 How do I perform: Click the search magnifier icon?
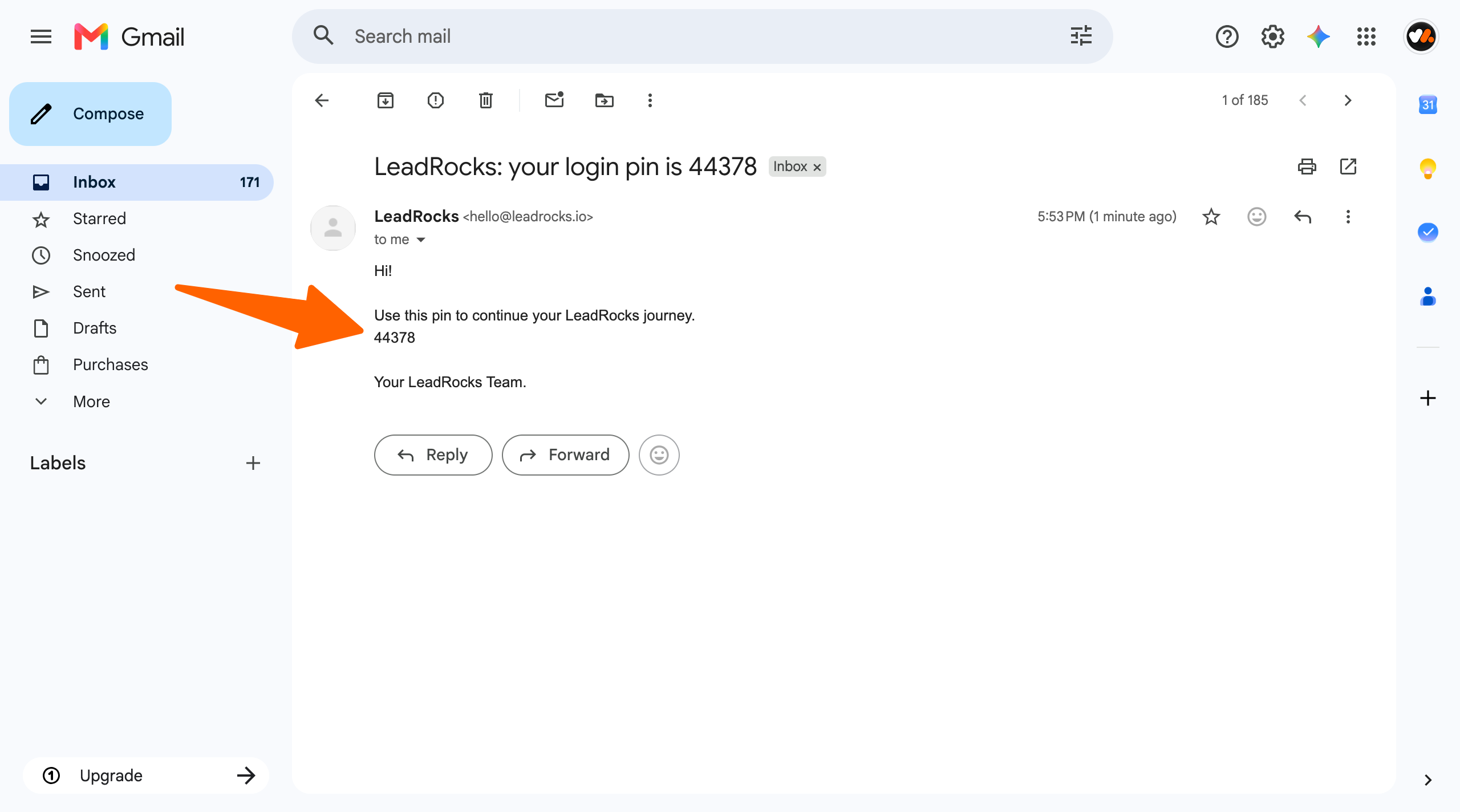(323, 36)
